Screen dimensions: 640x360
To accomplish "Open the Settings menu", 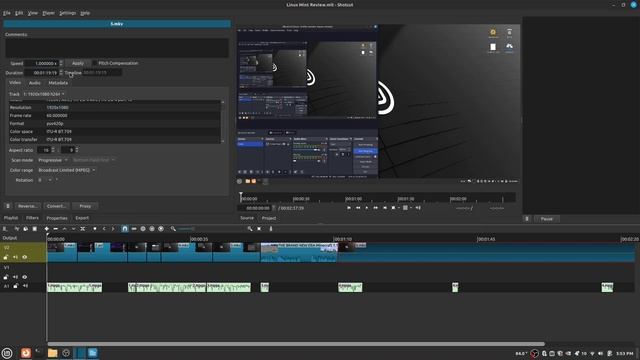I will 67,13.
